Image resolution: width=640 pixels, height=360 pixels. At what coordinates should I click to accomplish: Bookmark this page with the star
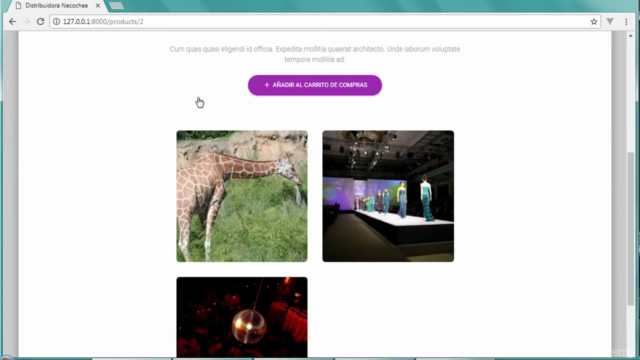pyautogui.click(x=593, y=22)
